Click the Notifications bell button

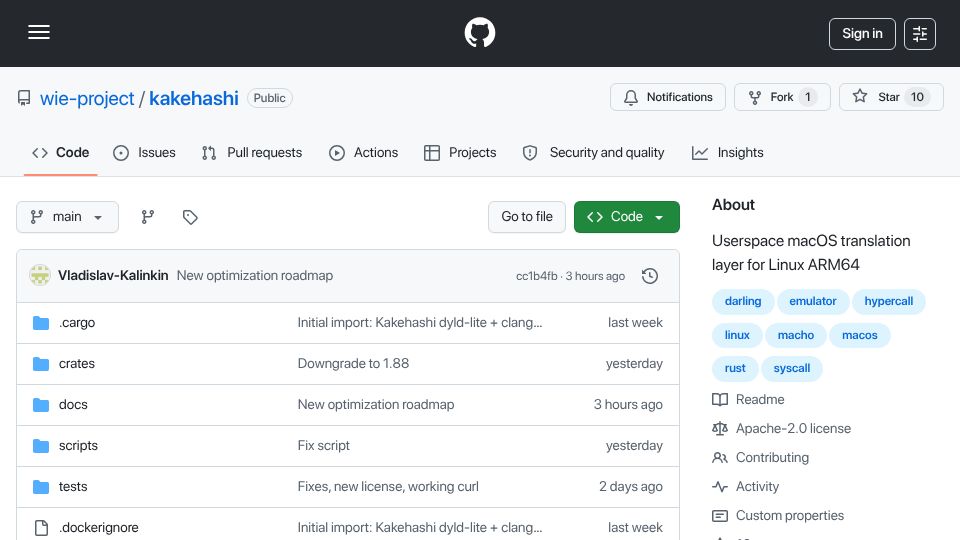(667, 97)
